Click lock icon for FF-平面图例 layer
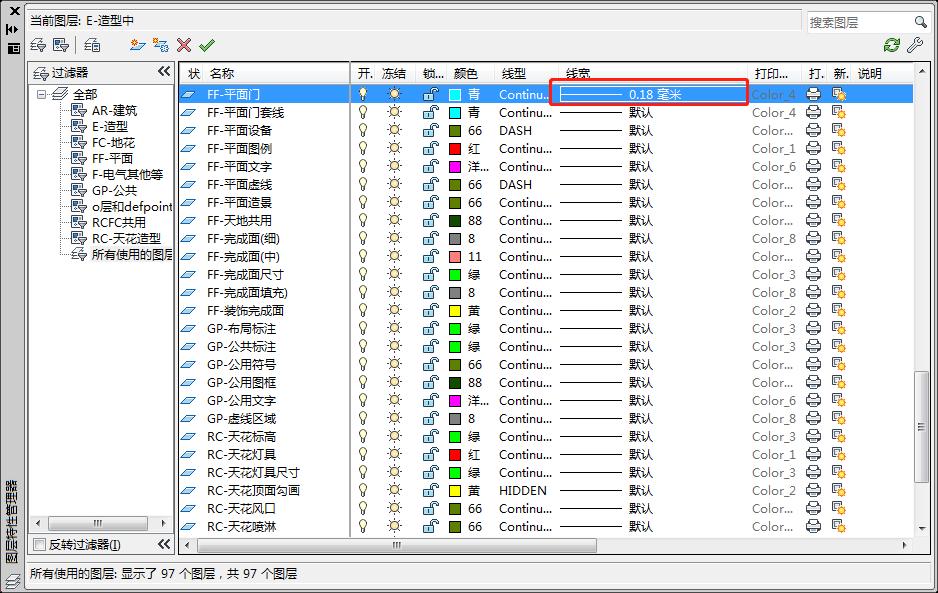Viewport: 938px width, 593px height. coord(431,148)
